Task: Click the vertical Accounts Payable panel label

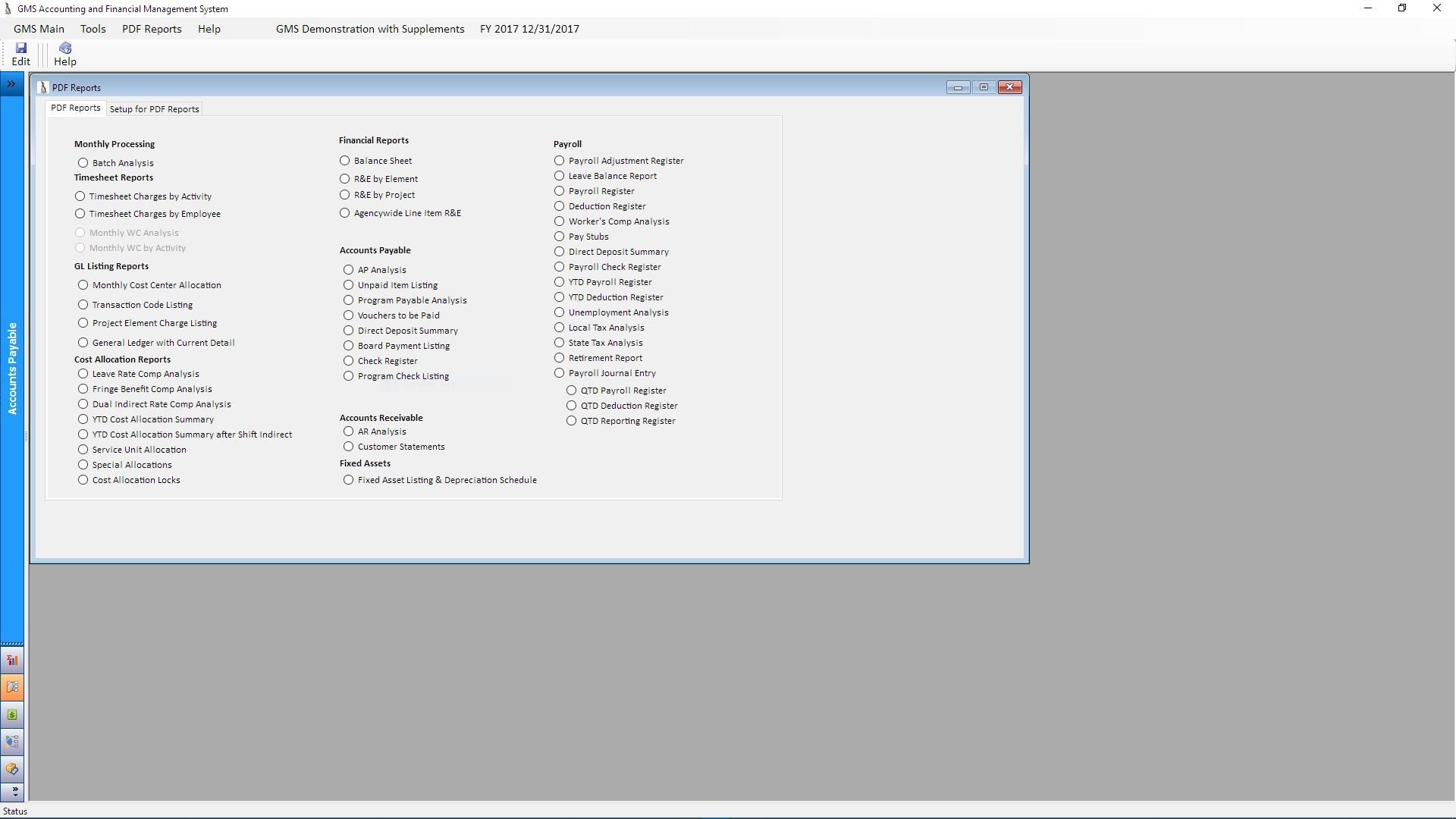Action: point(12,369)
